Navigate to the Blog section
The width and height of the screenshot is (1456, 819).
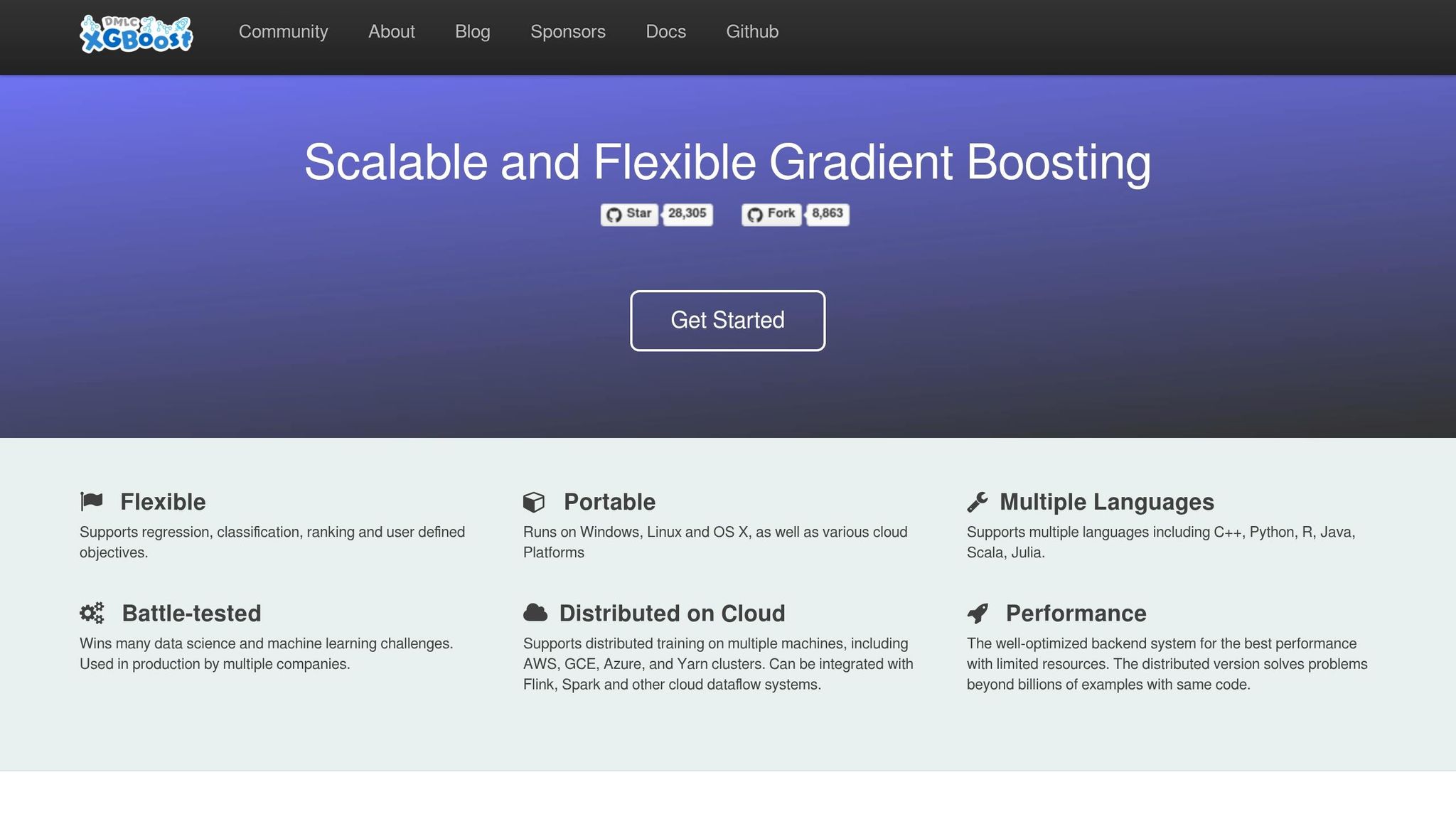(x=473, y=32)
